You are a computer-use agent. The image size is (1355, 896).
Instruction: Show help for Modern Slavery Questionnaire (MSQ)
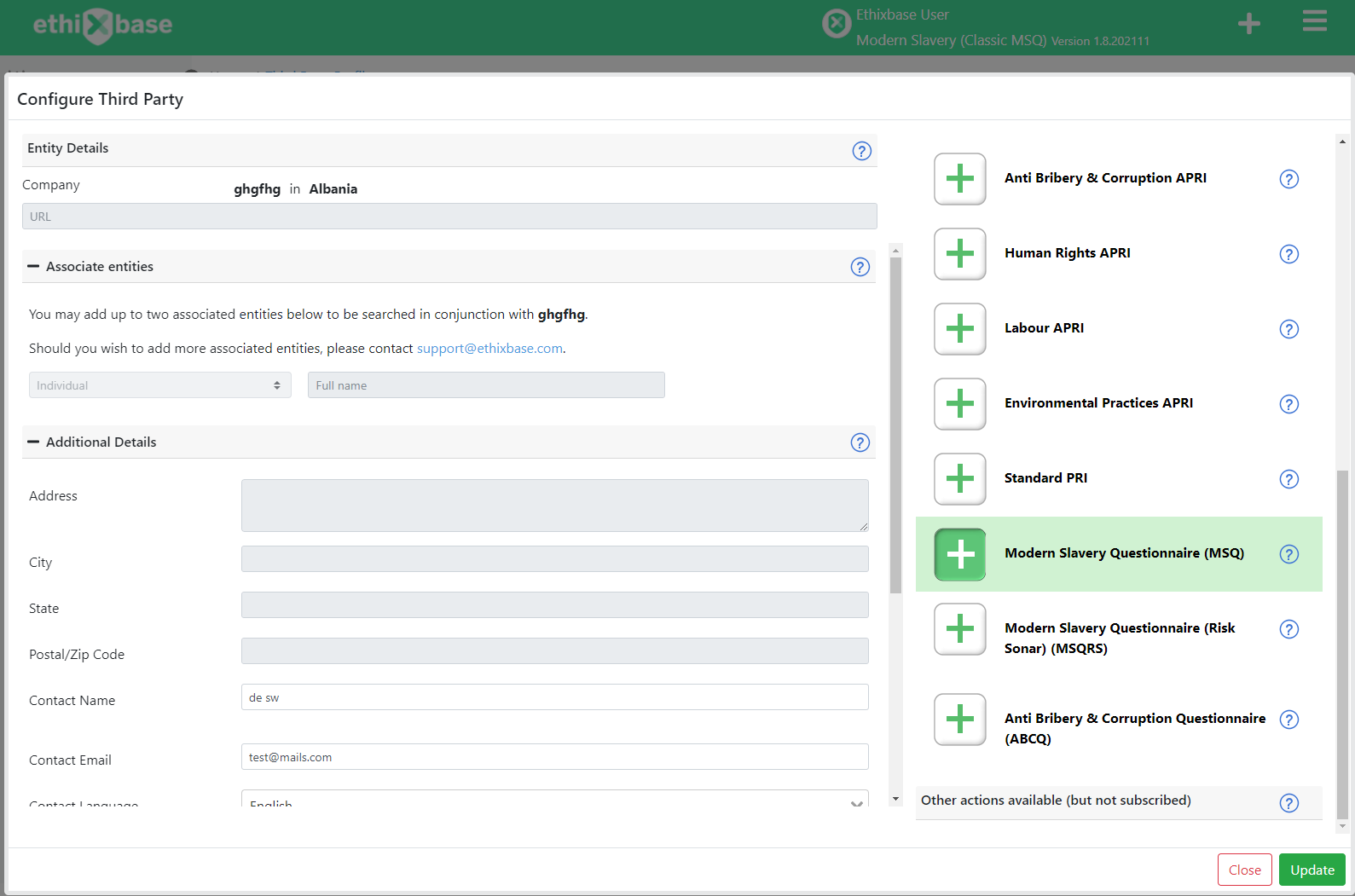[1289, 554]
